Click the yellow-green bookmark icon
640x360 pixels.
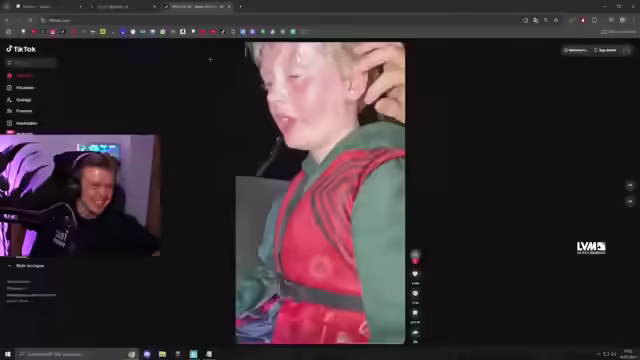(x=103, y=31)
